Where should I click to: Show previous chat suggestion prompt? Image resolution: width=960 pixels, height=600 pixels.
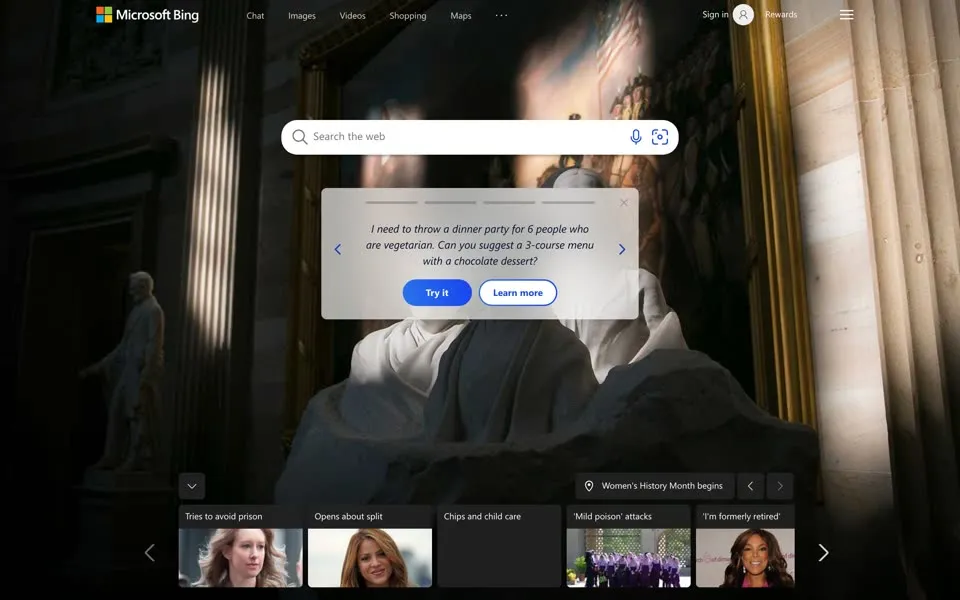(337, 249)
